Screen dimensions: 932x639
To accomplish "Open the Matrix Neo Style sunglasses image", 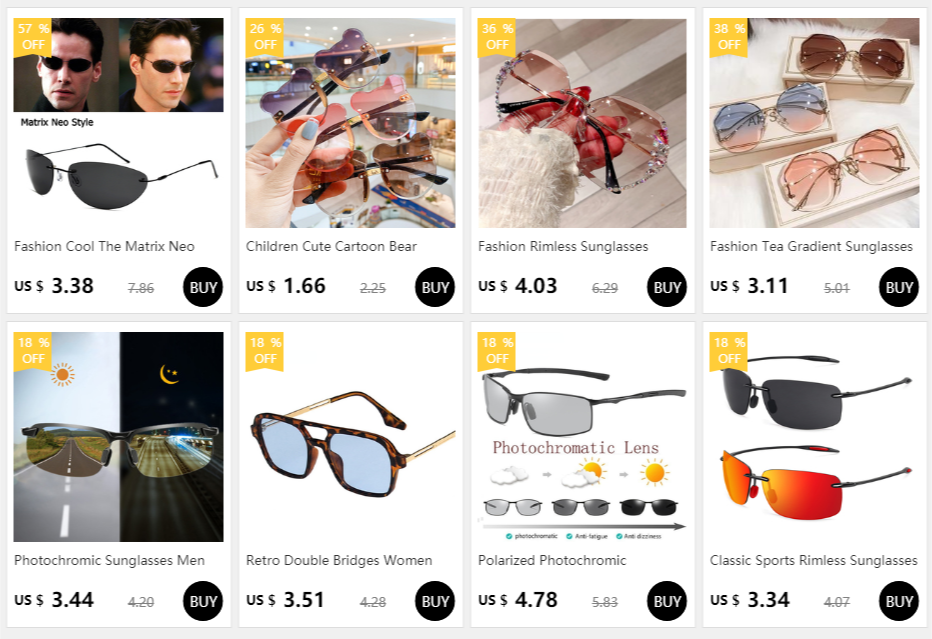I will pos(118,122).
